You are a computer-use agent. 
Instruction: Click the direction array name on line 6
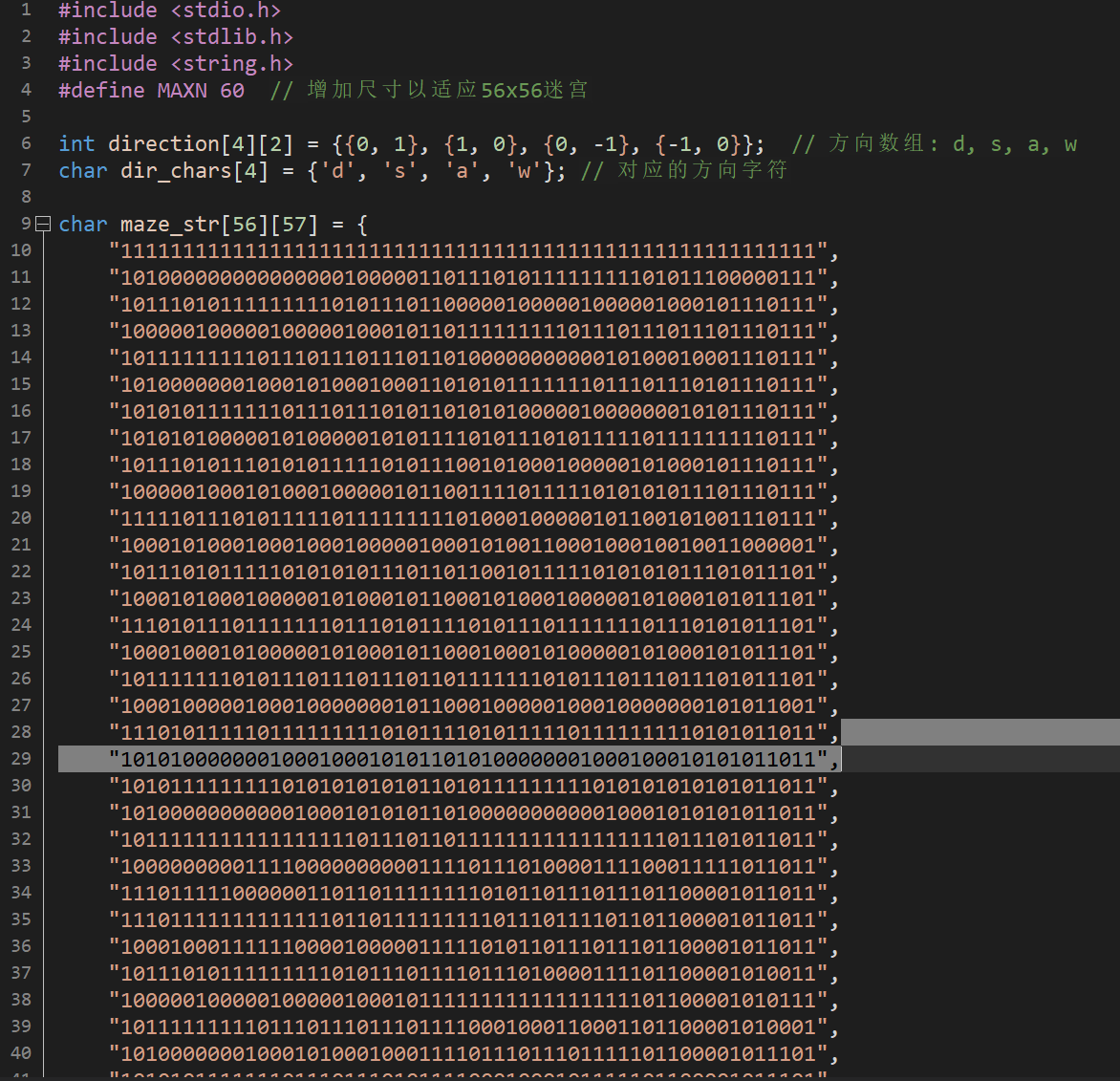(x=163, y=144)
